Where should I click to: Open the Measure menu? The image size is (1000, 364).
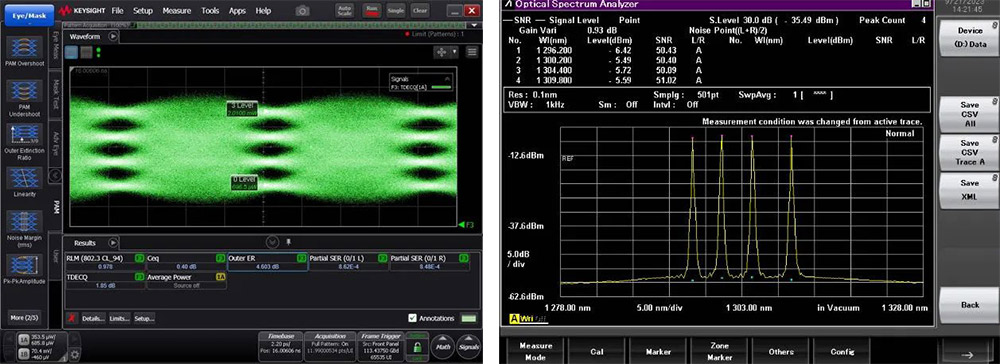[176, 11]
